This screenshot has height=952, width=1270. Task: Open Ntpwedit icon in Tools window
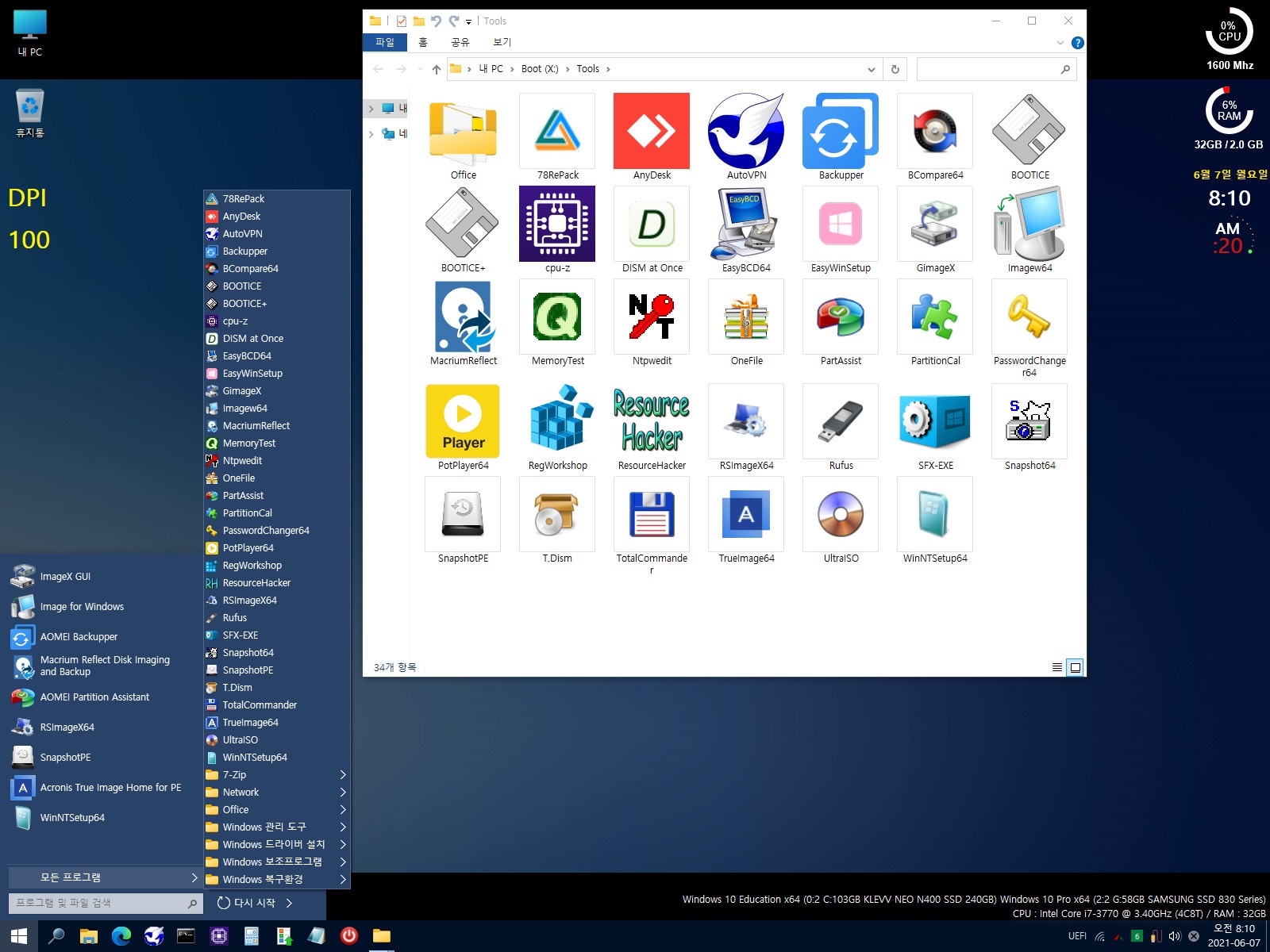tap(652, 317)
